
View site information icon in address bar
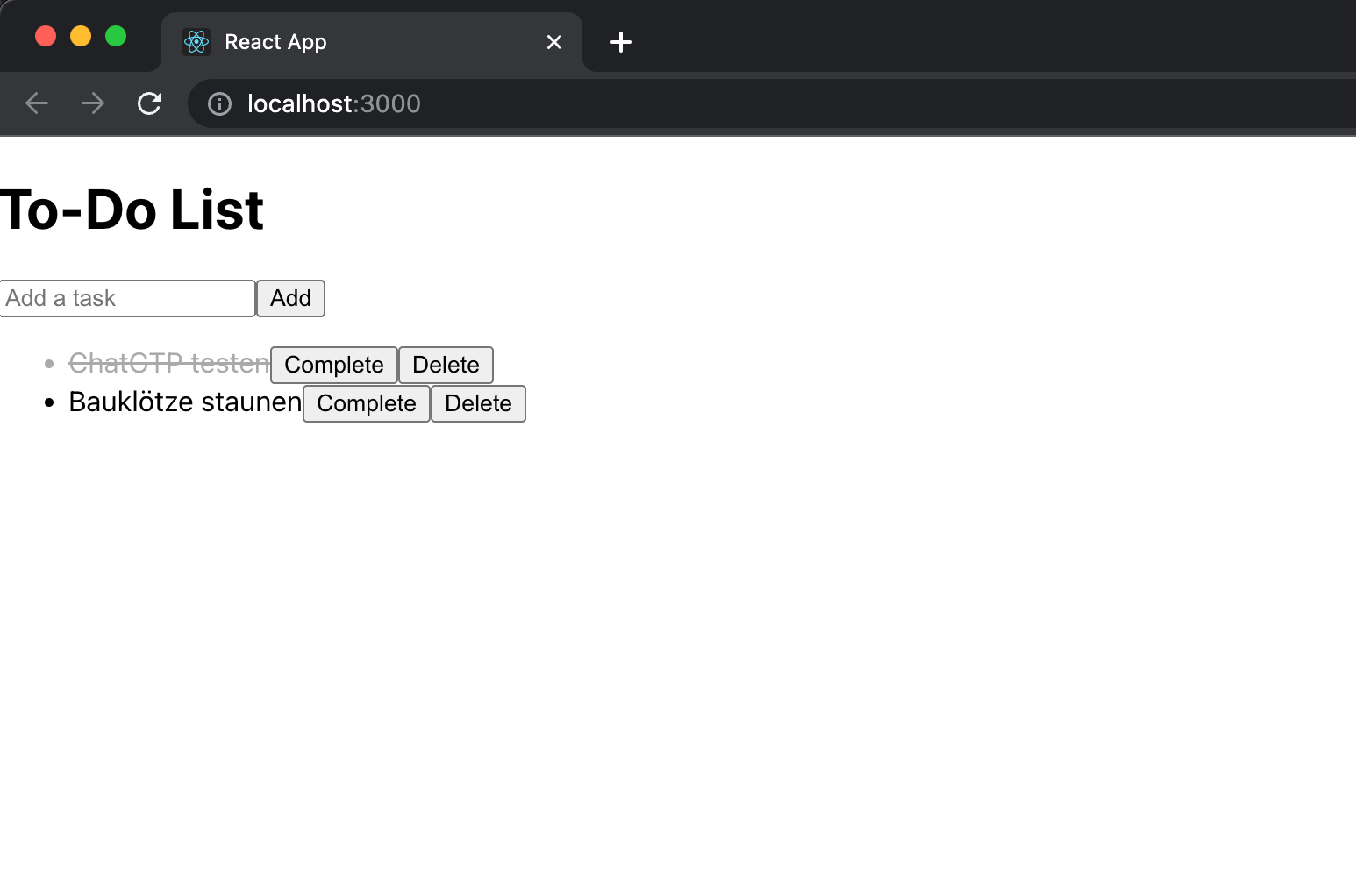pyautogui.click(x=219, y=104)
